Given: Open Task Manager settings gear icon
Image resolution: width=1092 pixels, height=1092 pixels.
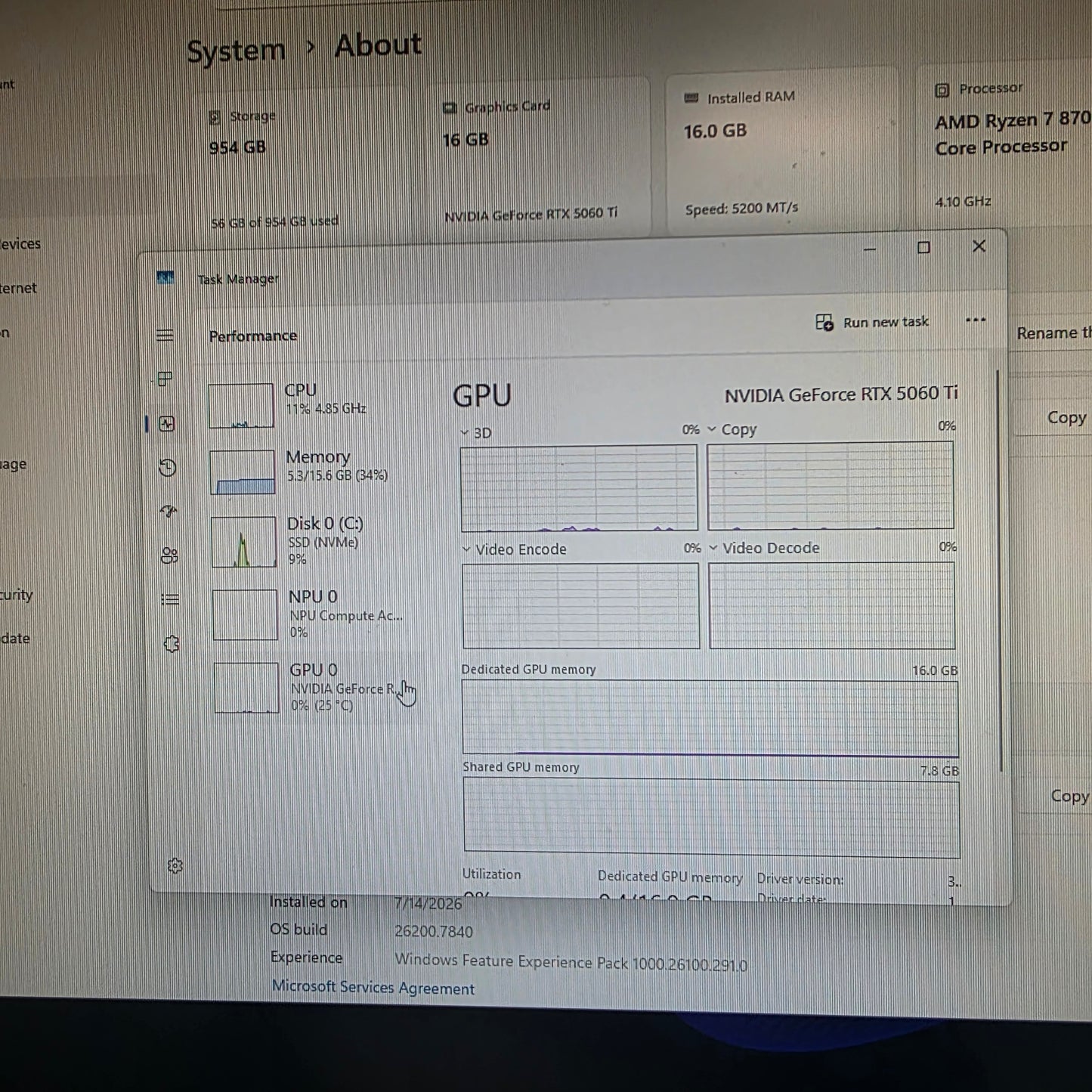Looking at the screenshot, I should (175, 865).
